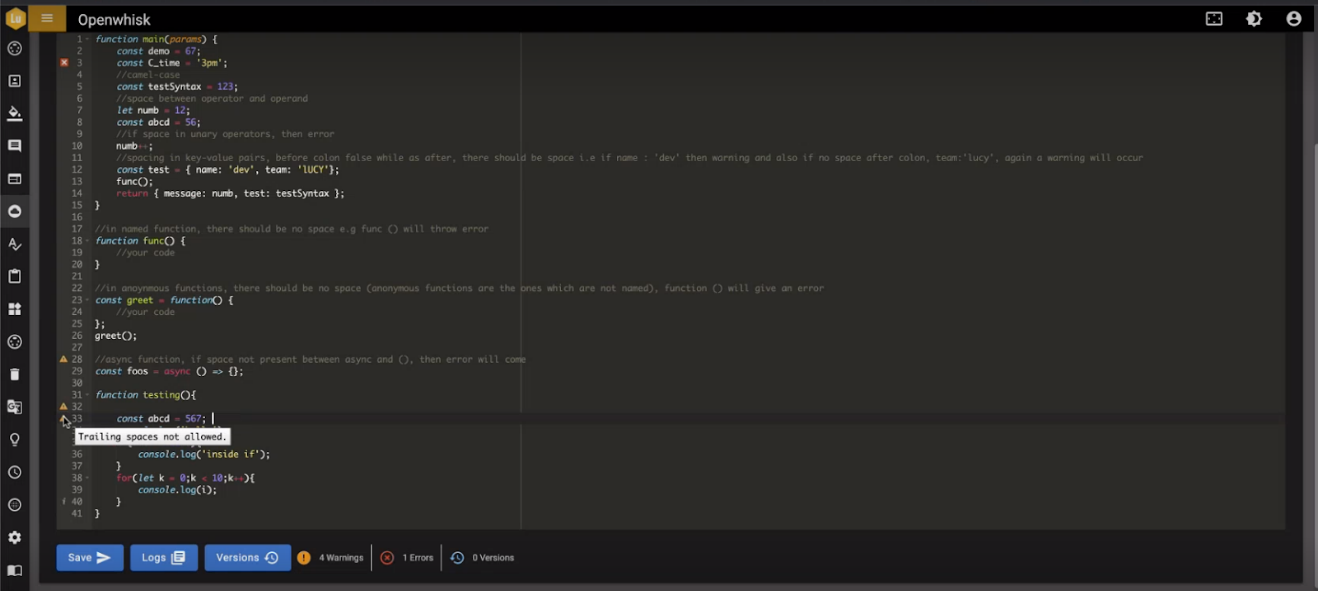Image resolution: width=1318 pixels, height=591 pixels.
Task: Open the hamburger menu next to Openwhisk
Action: [47, 18]
